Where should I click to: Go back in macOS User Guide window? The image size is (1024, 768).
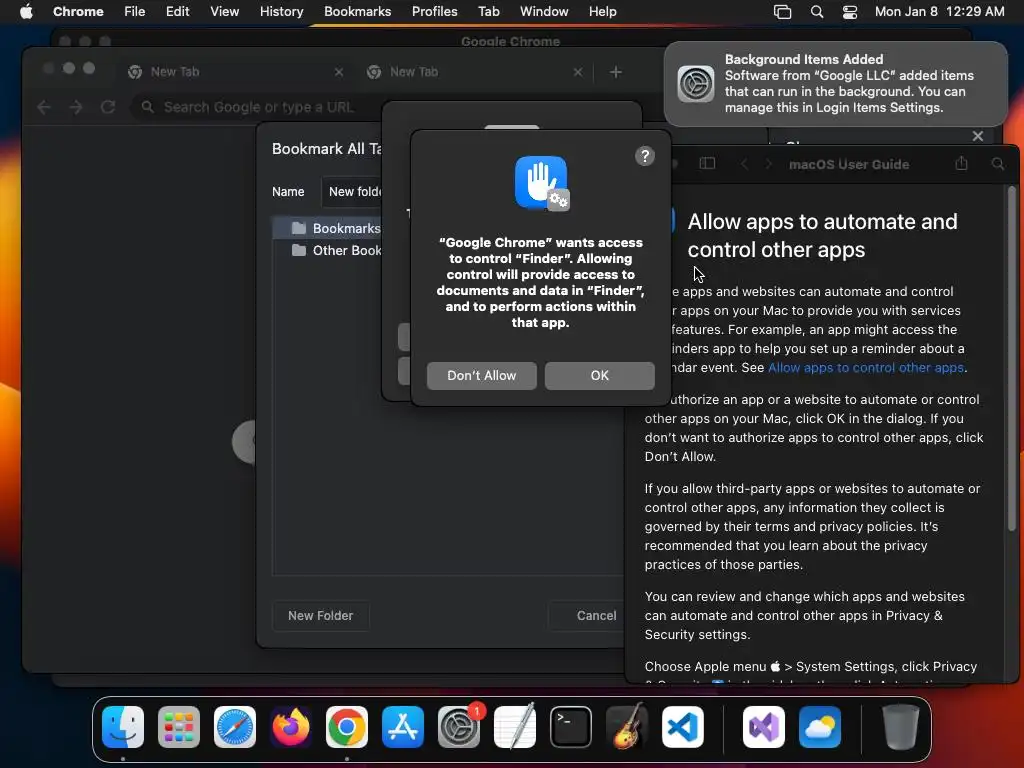pos(744,164)
